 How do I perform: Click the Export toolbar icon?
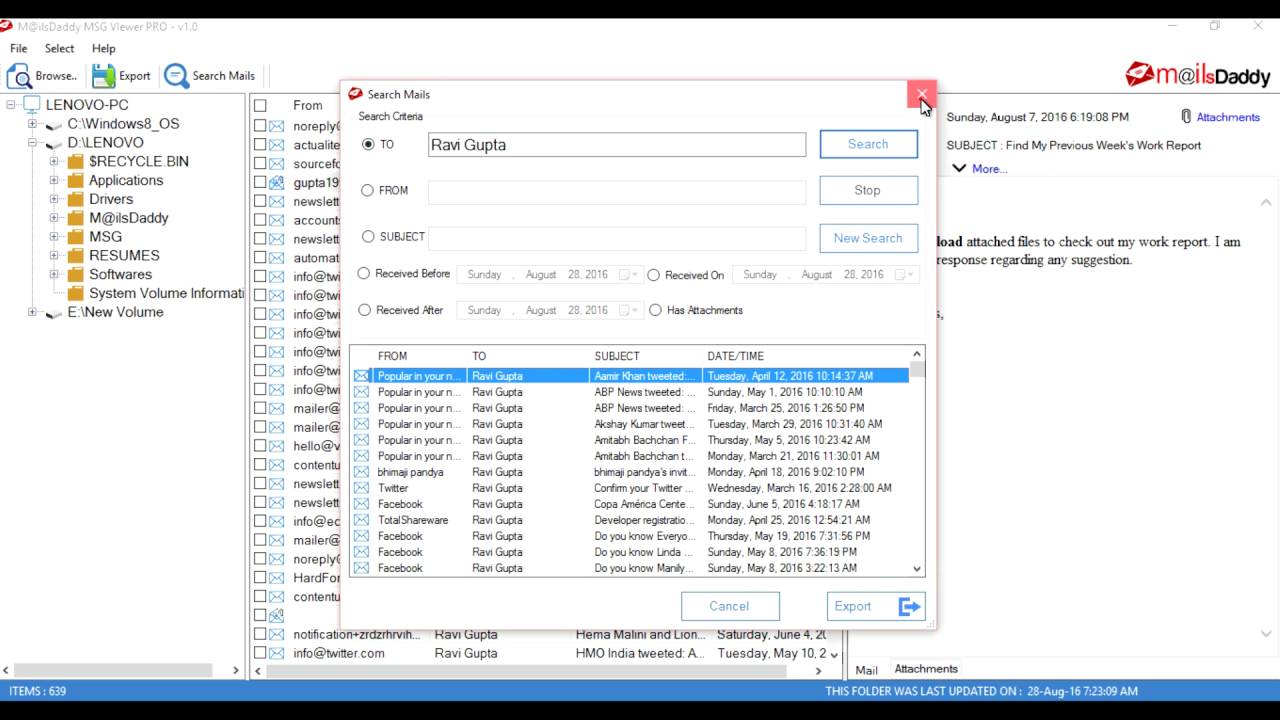pos(103,76)
